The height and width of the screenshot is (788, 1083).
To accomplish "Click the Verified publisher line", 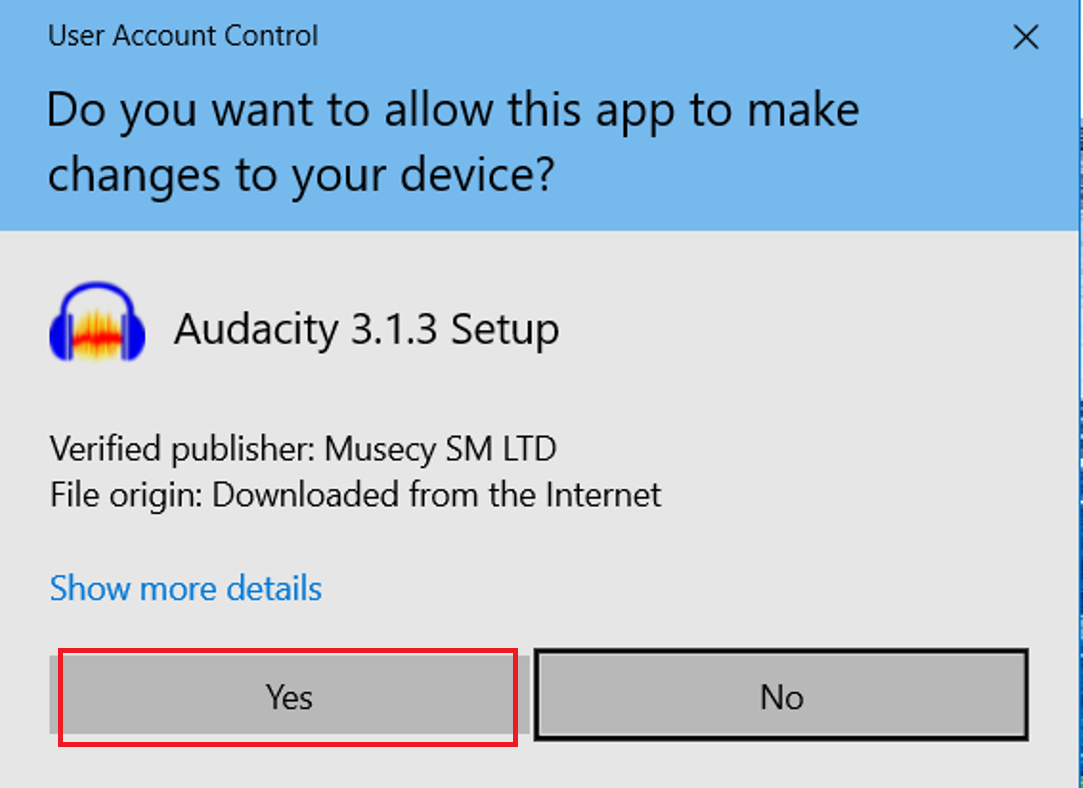I will [x=303, y=449].
